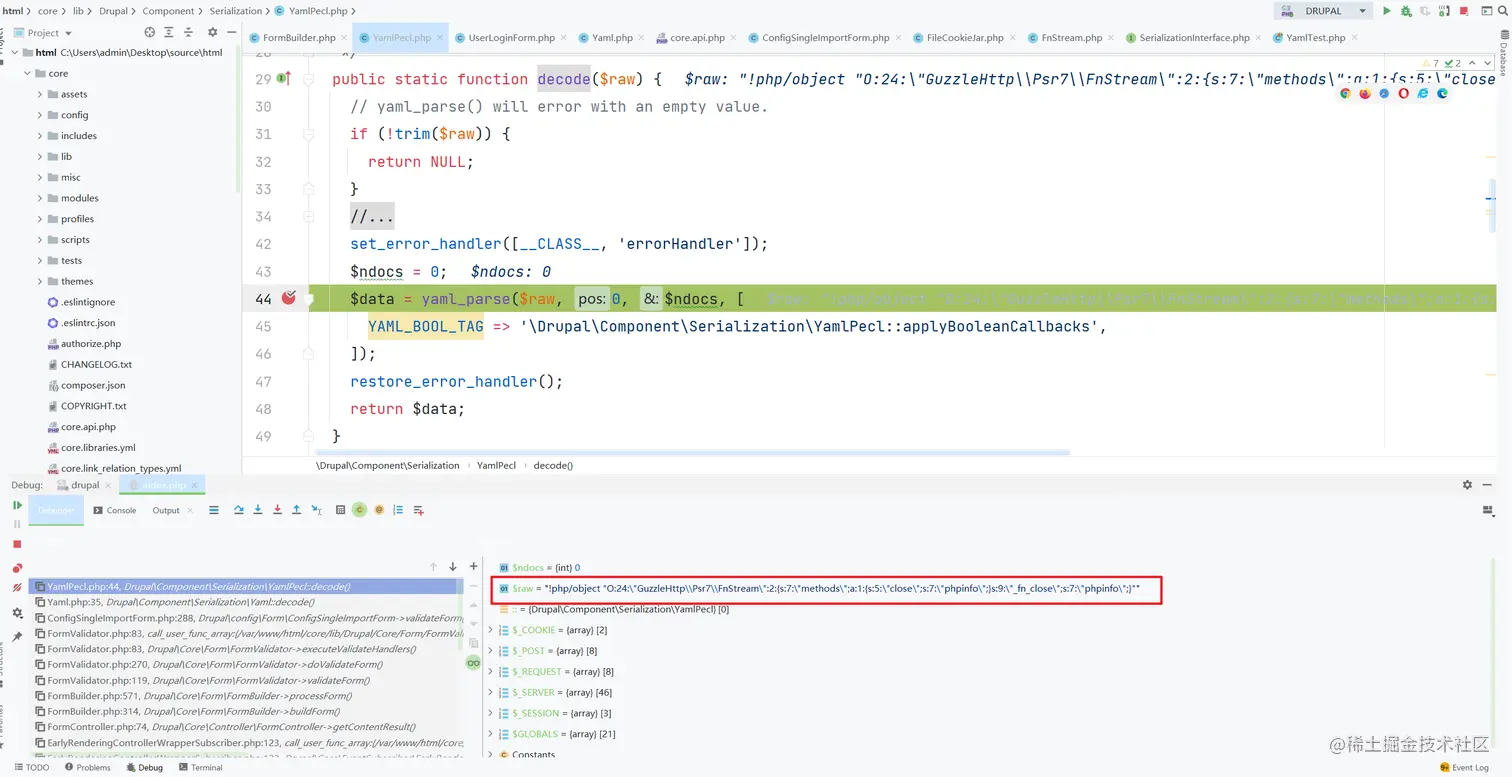Open preview in Opera browser icon
Screen dimensions: 1512x777
point(1404,93)
